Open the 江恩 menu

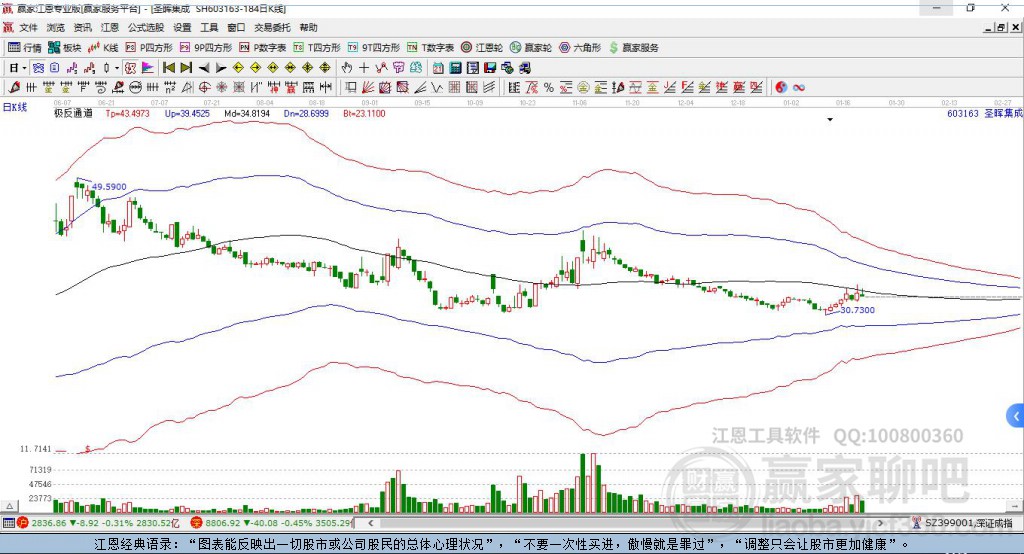[x=110, y=27]
